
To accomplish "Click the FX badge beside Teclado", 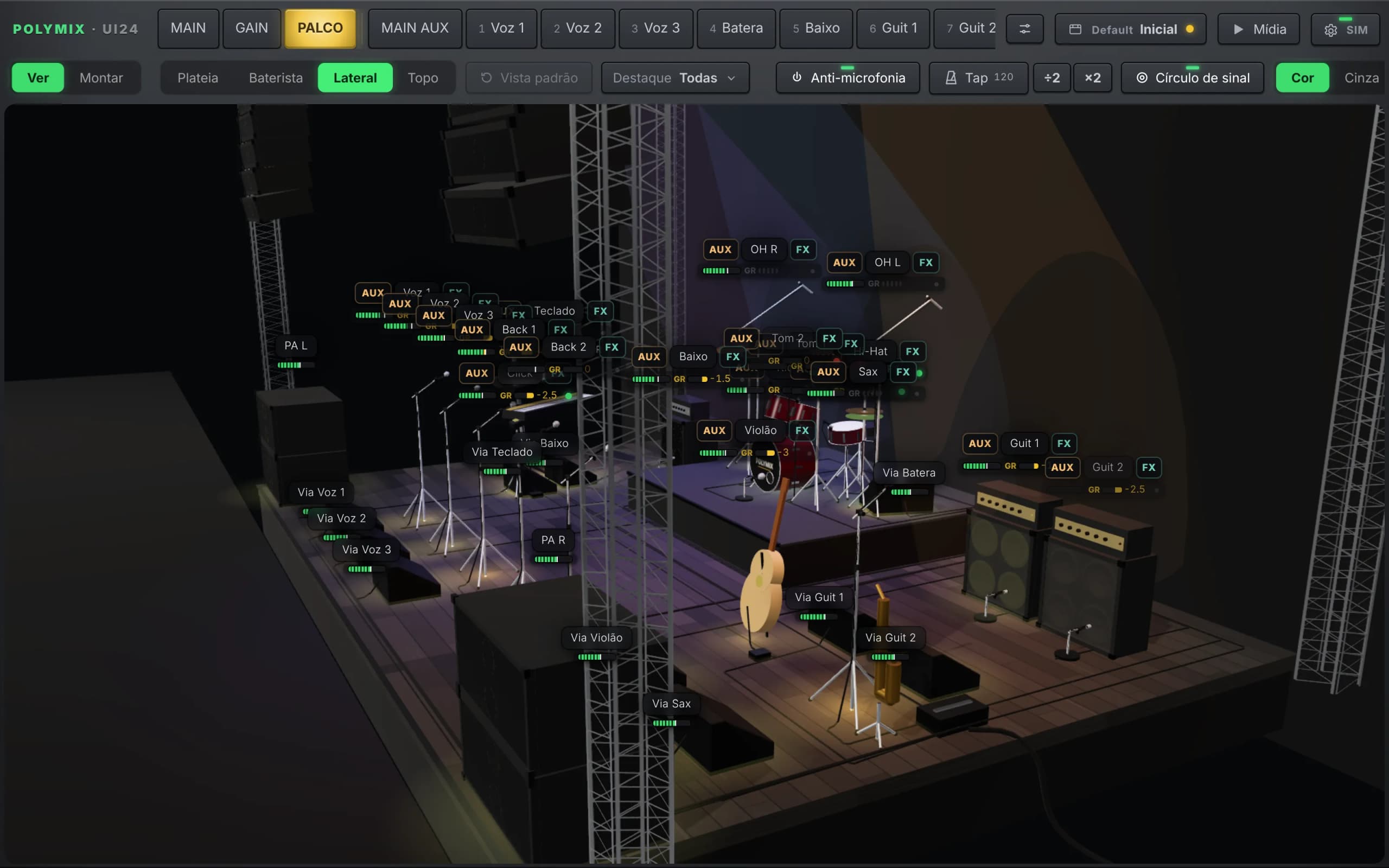I will 600,310.
